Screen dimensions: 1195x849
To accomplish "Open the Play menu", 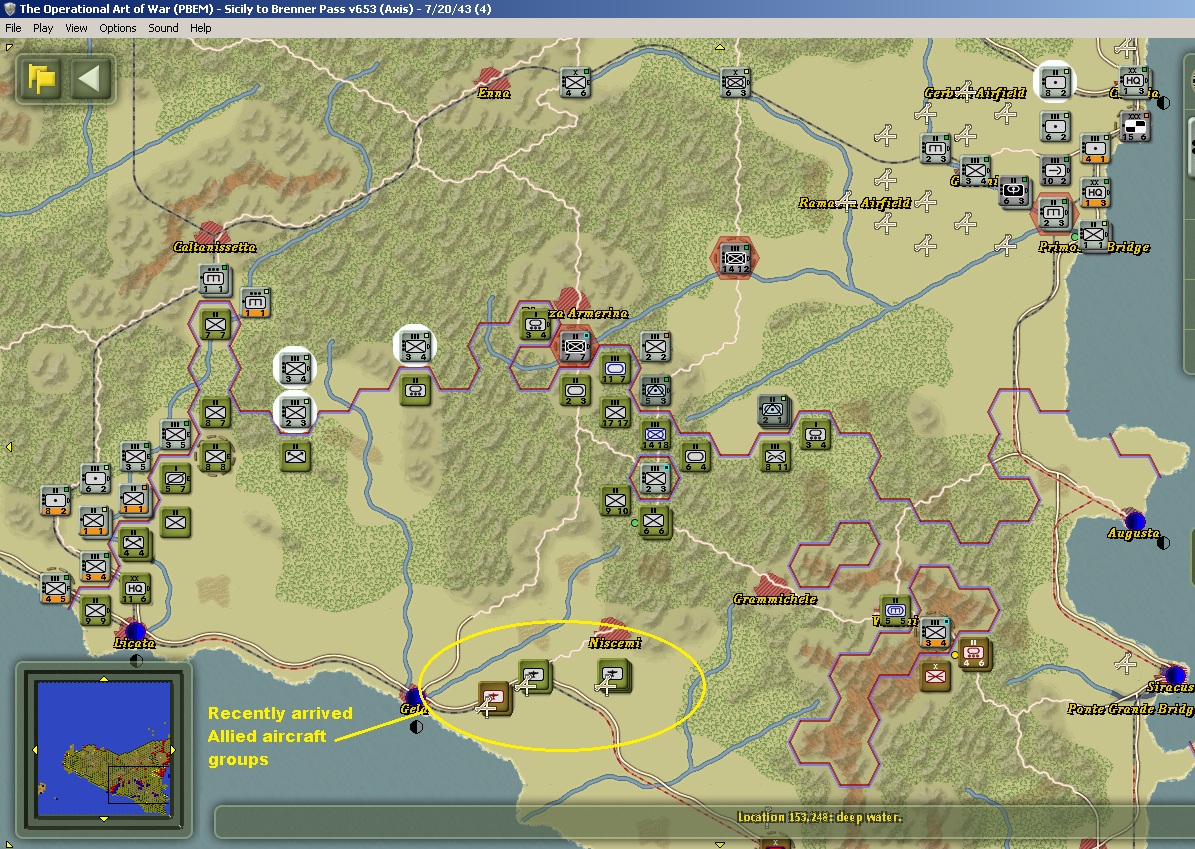I will coord(43,28).
